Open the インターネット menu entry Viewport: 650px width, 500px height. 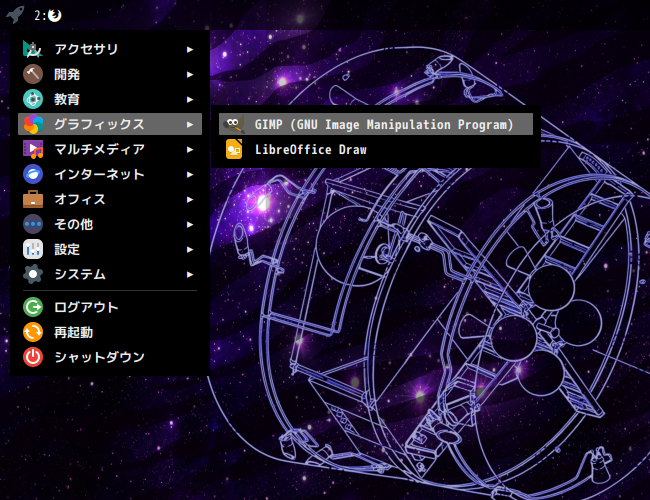[110, 174]
